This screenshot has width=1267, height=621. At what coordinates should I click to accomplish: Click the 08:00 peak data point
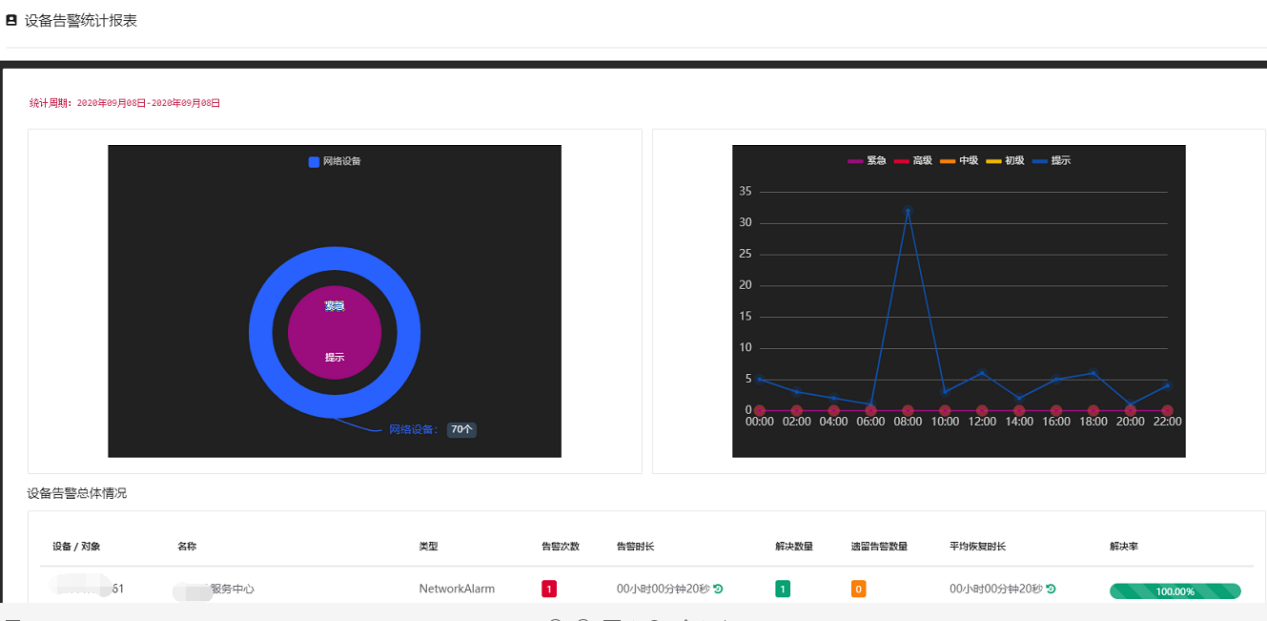tap(908, 211)
